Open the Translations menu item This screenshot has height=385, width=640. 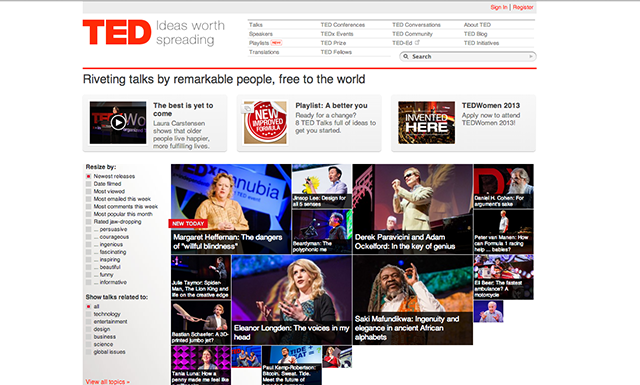click(x=264, y=52)
